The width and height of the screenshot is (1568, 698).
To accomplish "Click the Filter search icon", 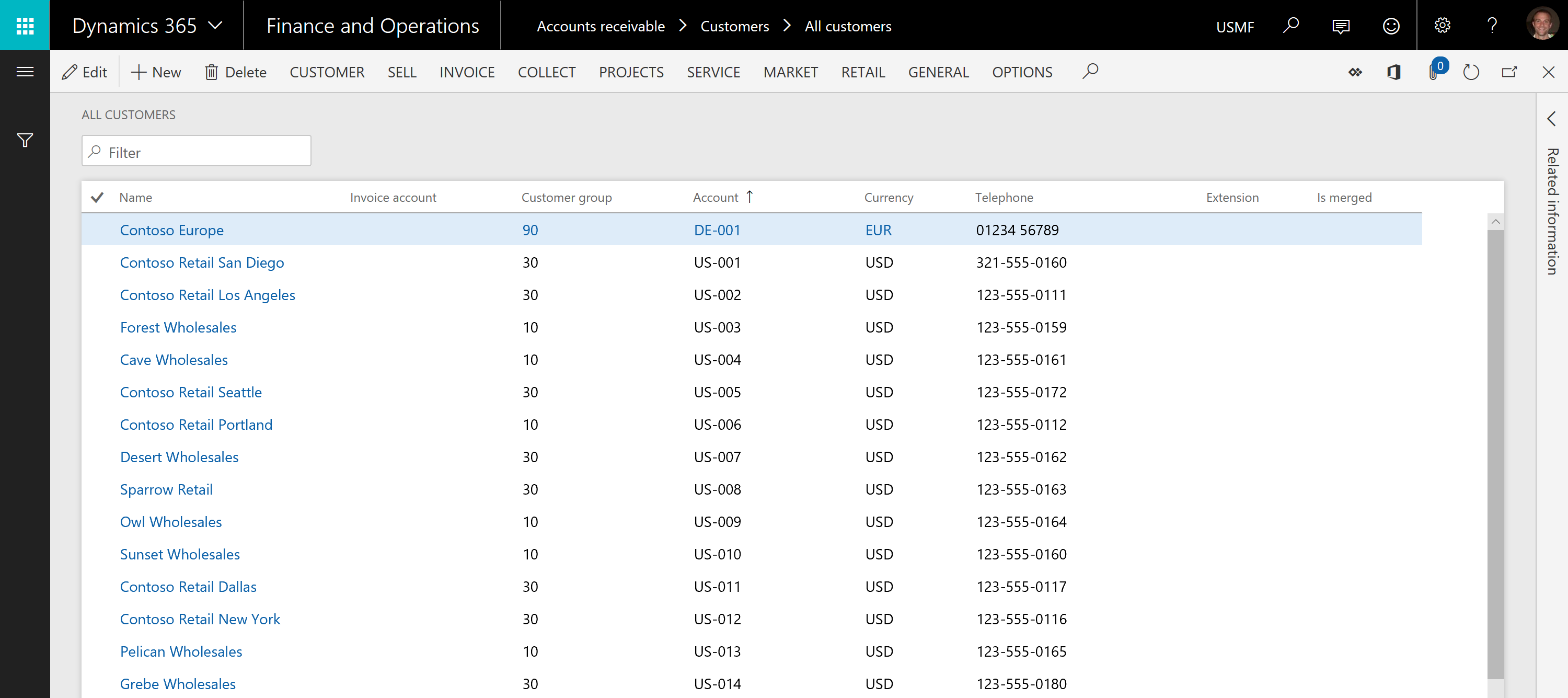I will 96,151.
